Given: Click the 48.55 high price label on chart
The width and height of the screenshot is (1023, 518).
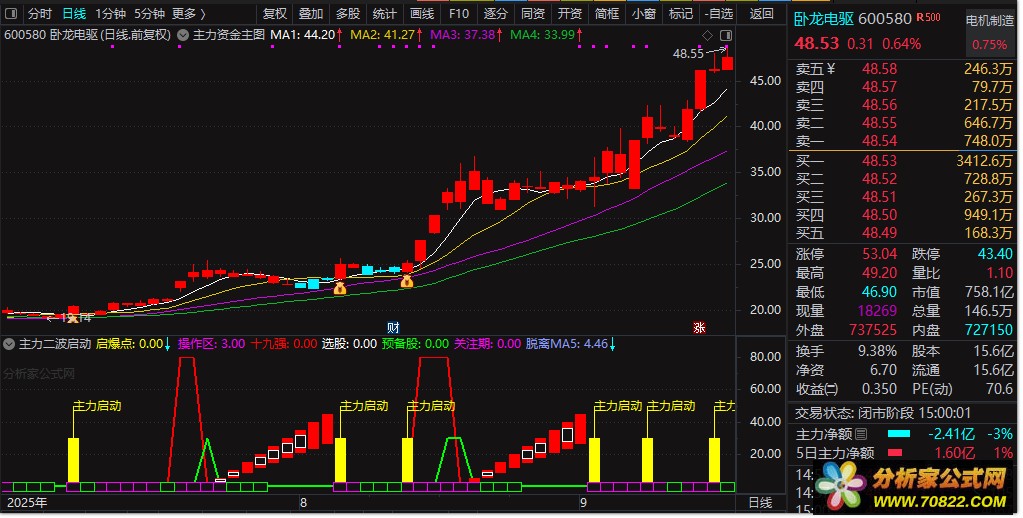Looking at the screenshot, I should pos(688,53).
